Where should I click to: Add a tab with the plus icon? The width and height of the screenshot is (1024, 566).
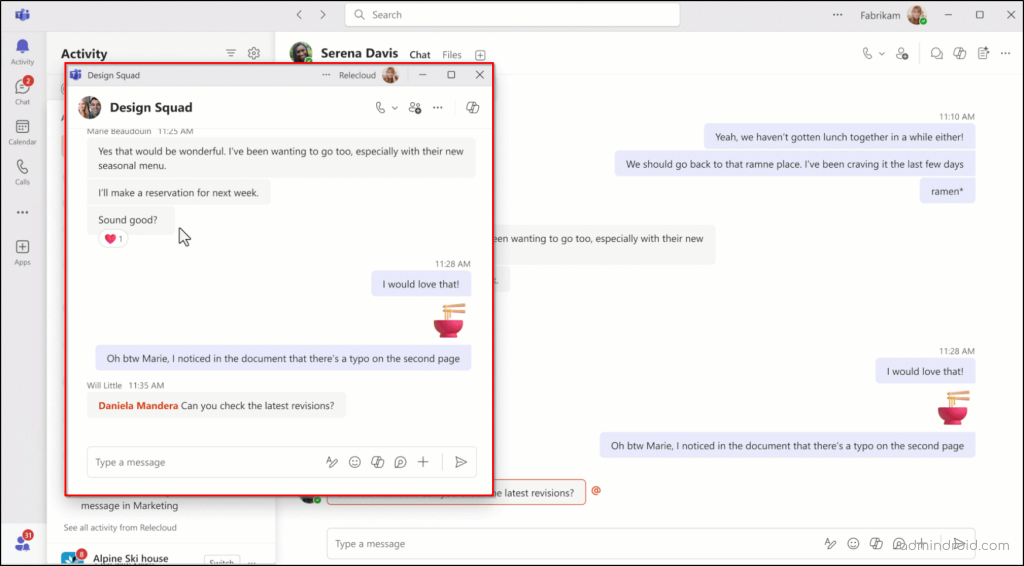pos(480,55)
